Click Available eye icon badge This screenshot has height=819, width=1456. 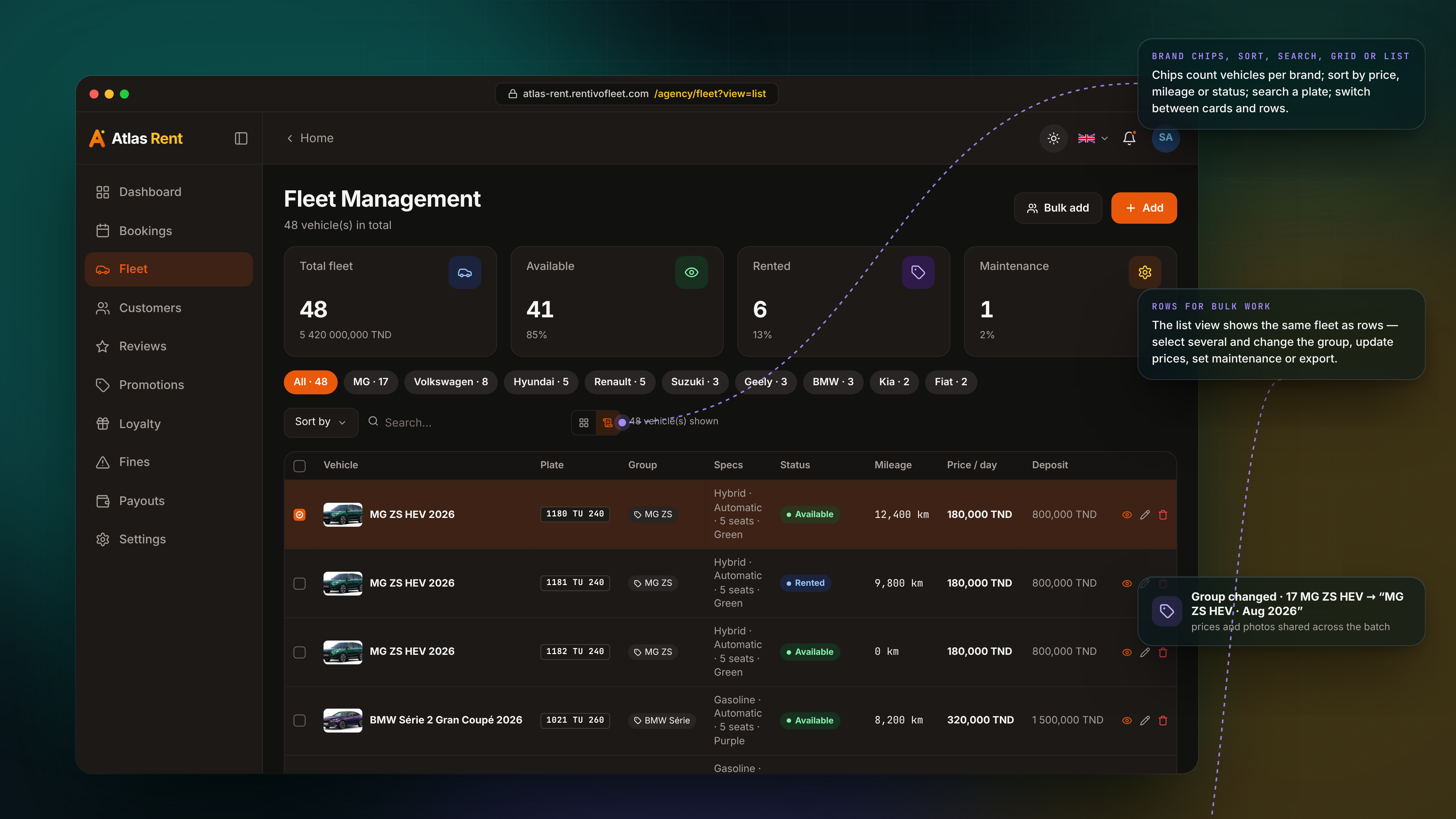pos(691,273)
